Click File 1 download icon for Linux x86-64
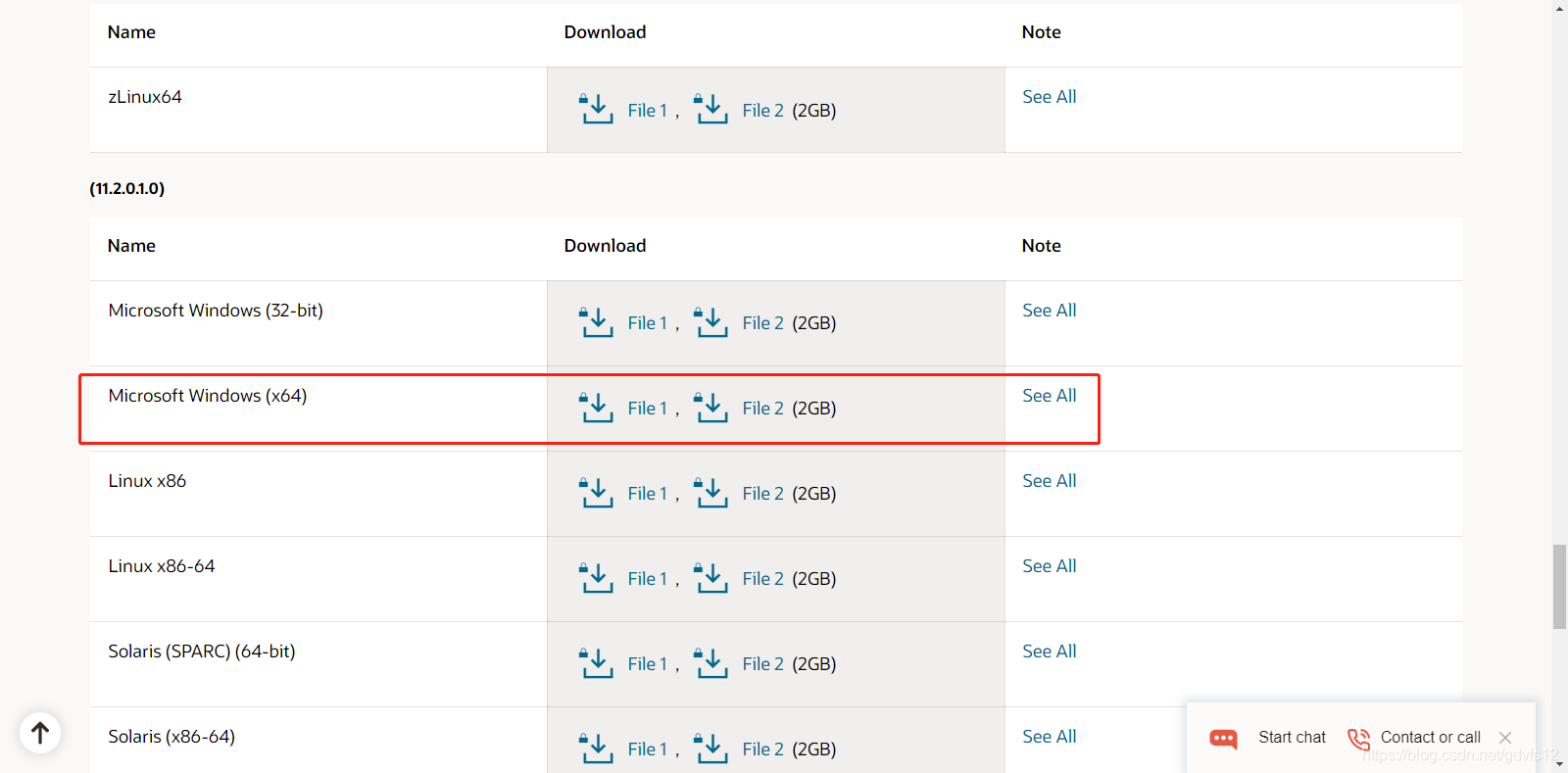1568x773 pixels. (596, 577)
